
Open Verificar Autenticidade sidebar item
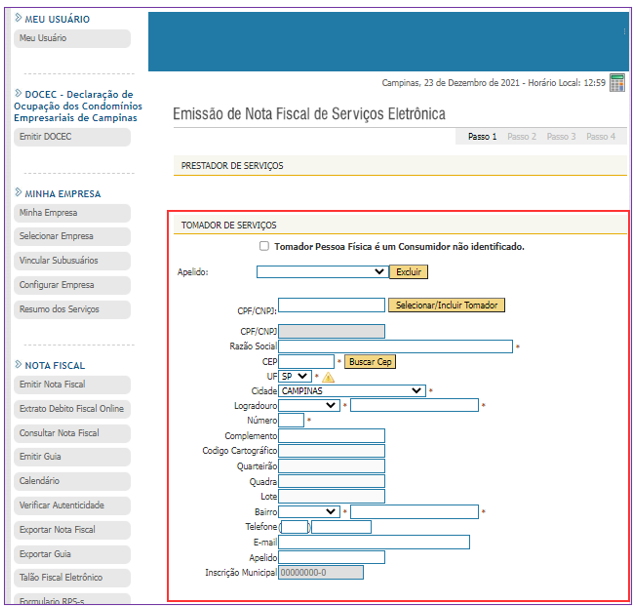pyautogui.click(x=72, y=505)
